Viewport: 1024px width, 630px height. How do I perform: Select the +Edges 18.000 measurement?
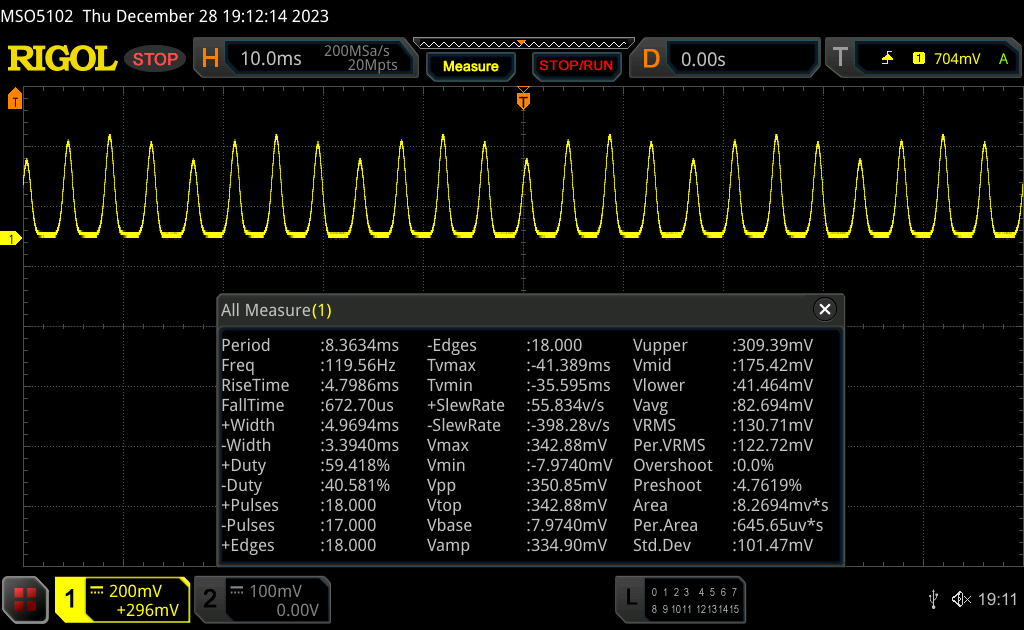pos(298,545)
